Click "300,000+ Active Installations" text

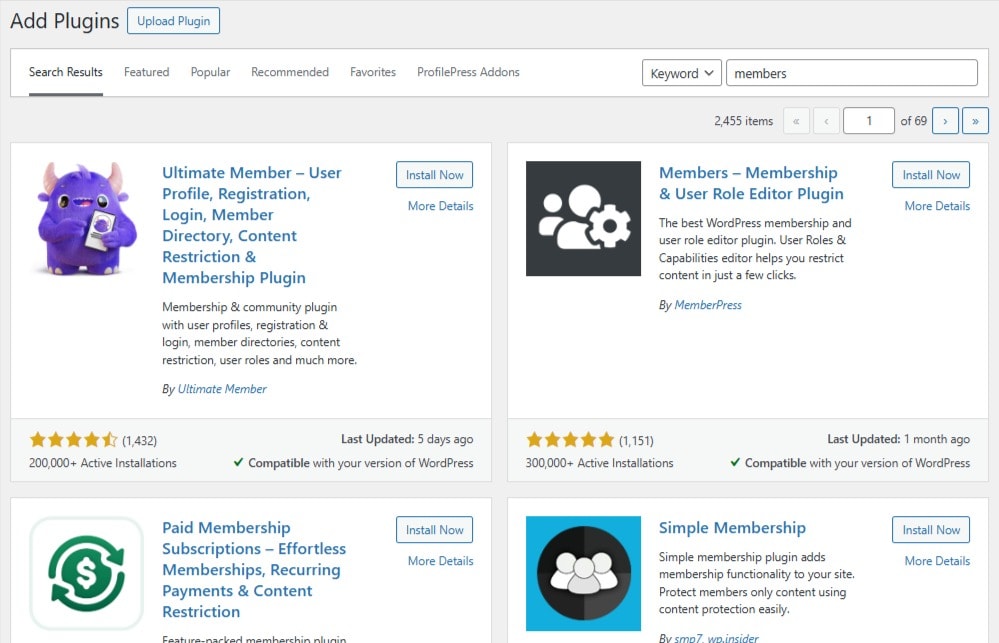[x=599, y=463]
